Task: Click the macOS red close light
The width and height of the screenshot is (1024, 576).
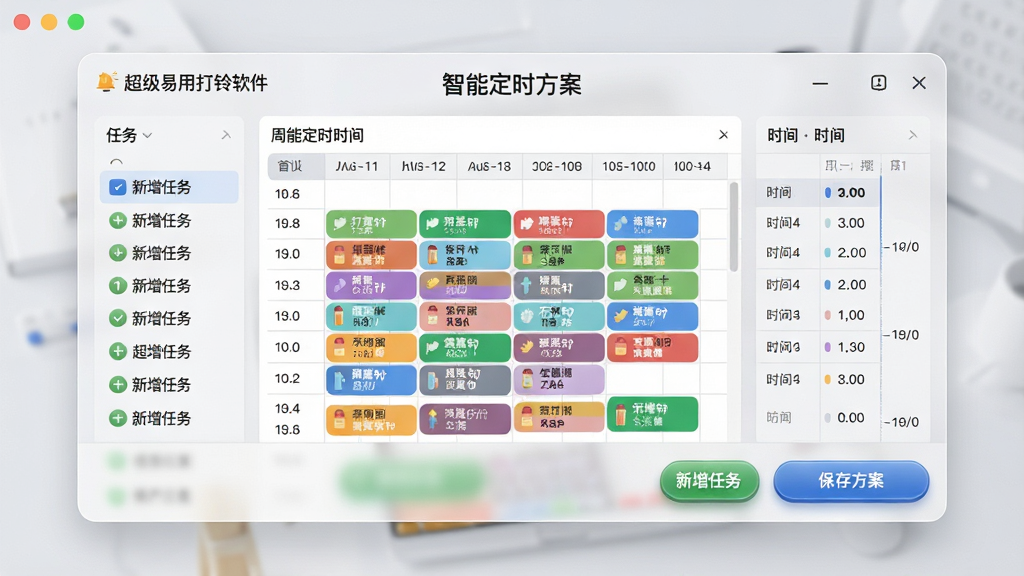Action: tap(22, 22)
